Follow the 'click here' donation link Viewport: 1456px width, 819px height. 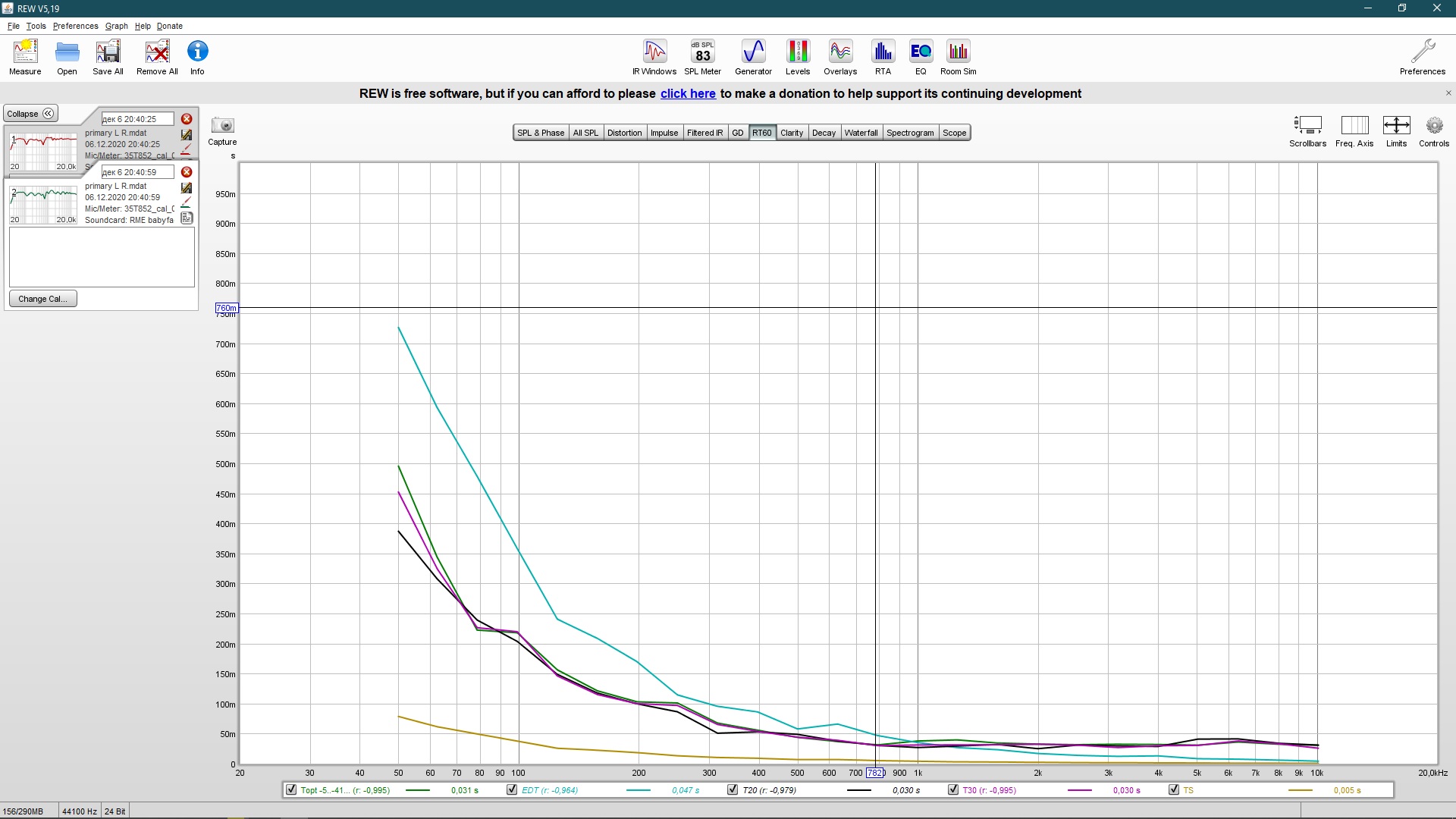point(688,93)
